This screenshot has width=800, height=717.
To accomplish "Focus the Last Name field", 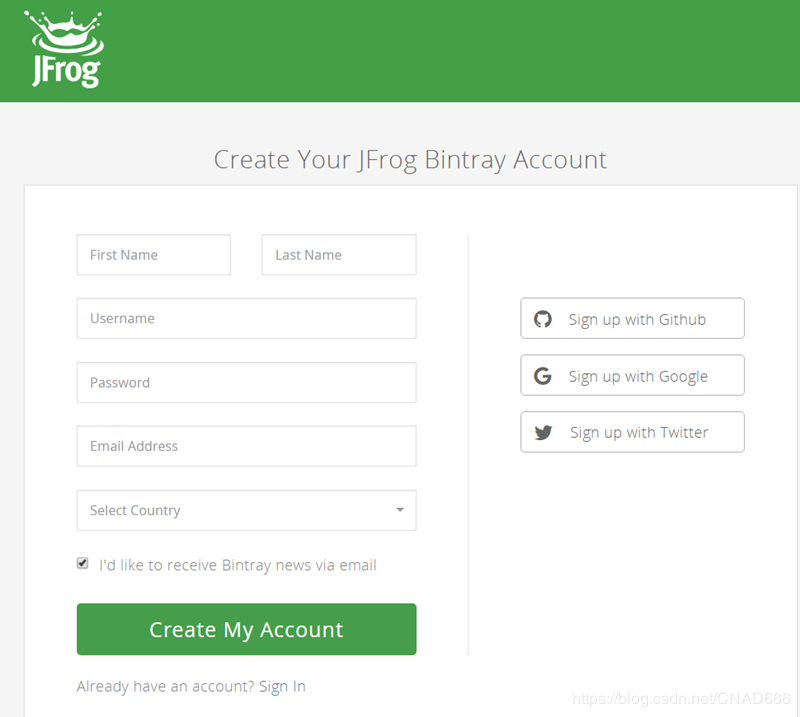I will (338, 255).
